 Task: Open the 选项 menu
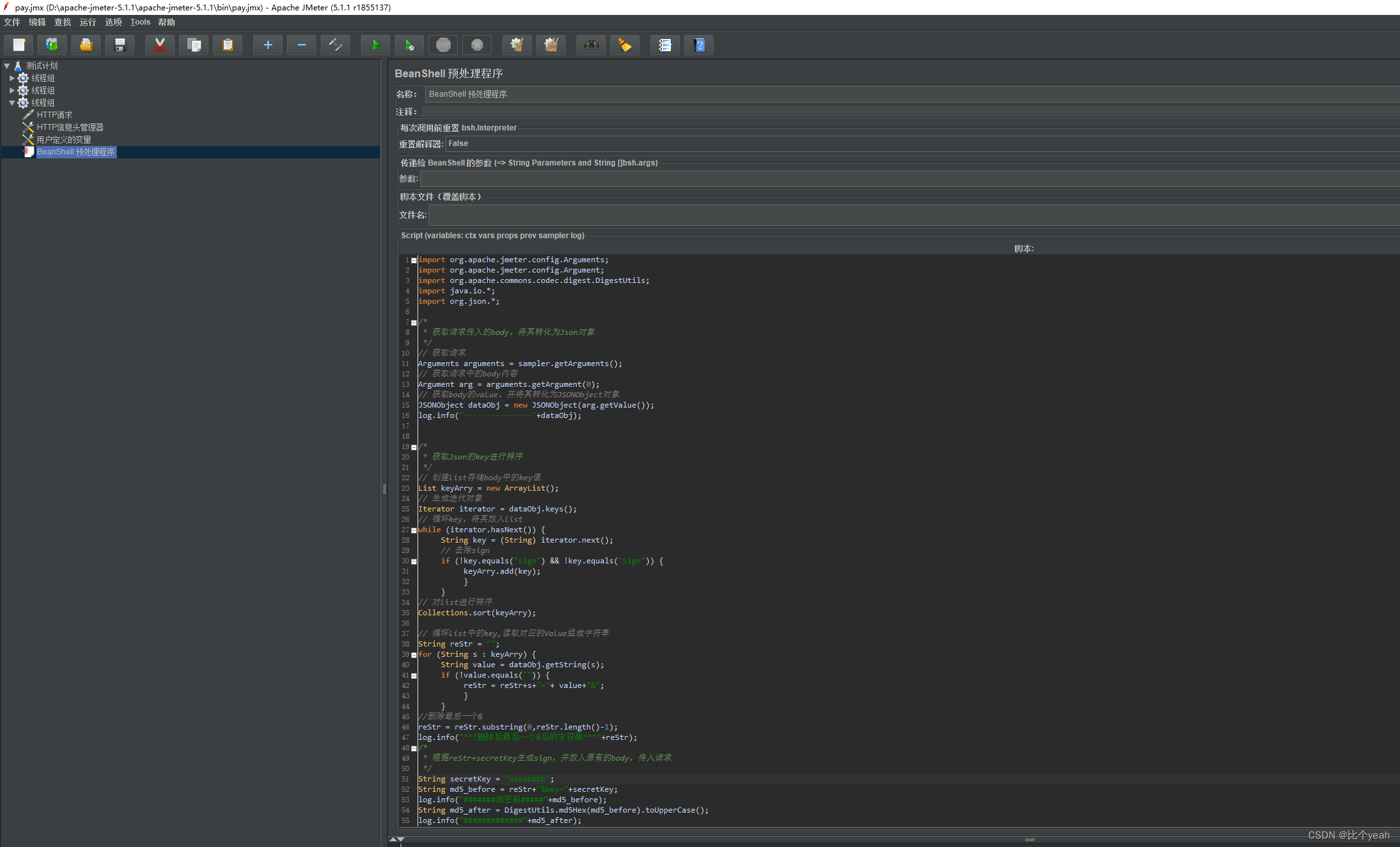(x=114, y=22)
